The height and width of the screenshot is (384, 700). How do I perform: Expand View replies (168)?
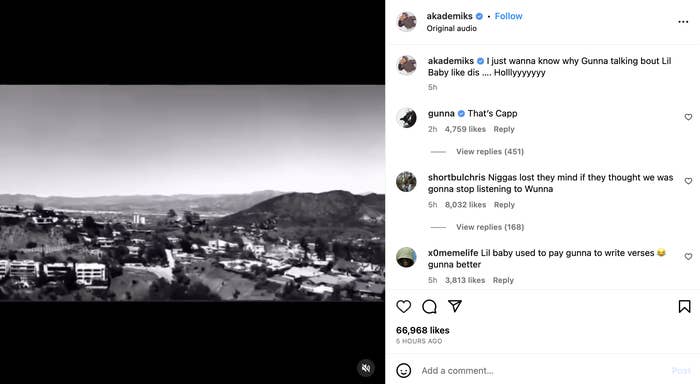[x=490, y=227]
